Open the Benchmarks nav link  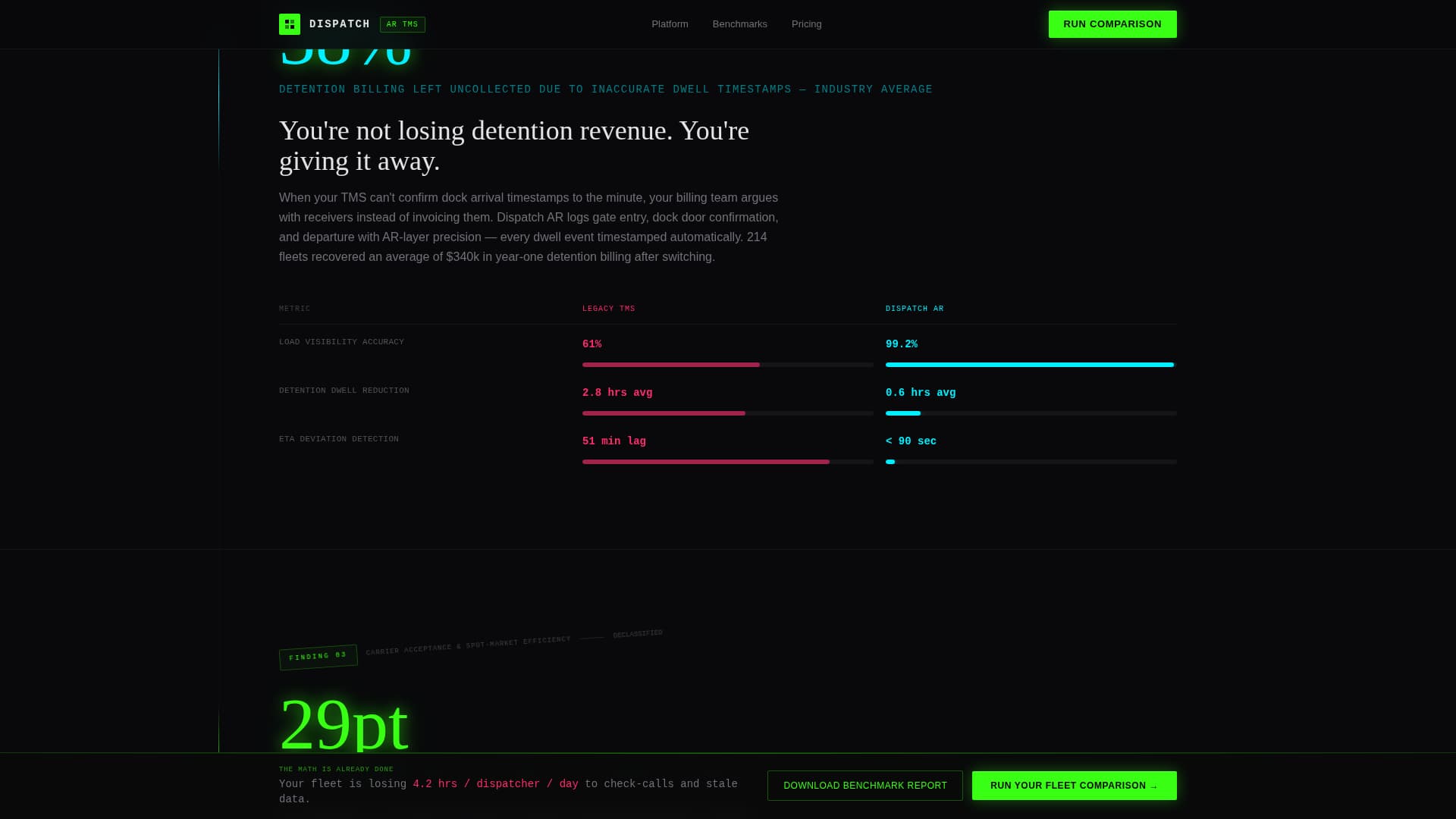tap(740, 24)
